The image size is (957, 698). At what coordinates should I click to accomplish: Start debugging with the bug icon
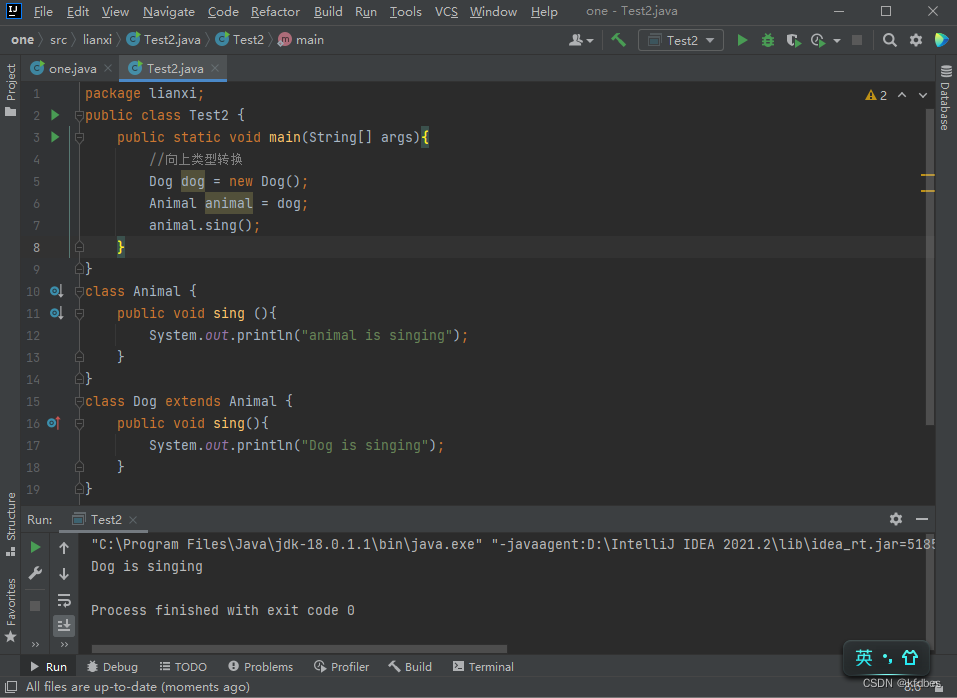click(767, 40)
